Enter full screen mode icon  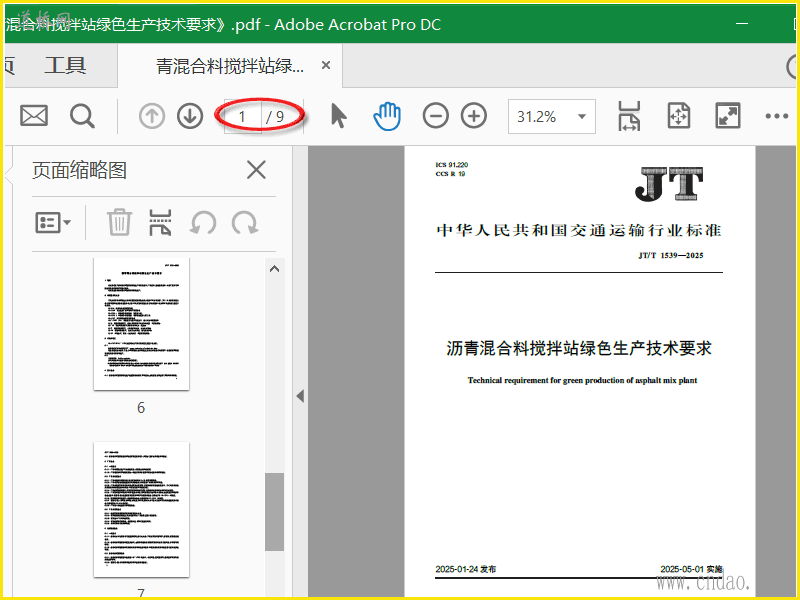728,116
